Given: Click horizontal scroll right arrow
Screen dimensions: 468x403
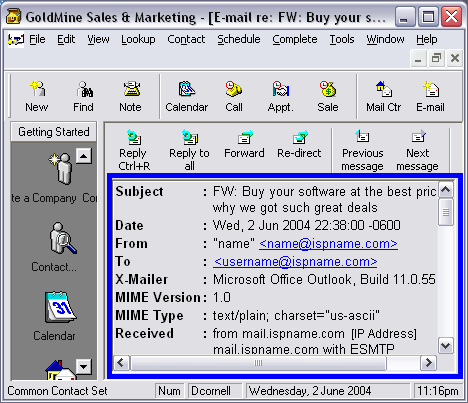Looking at the screenshot, I should click(428, 362).
